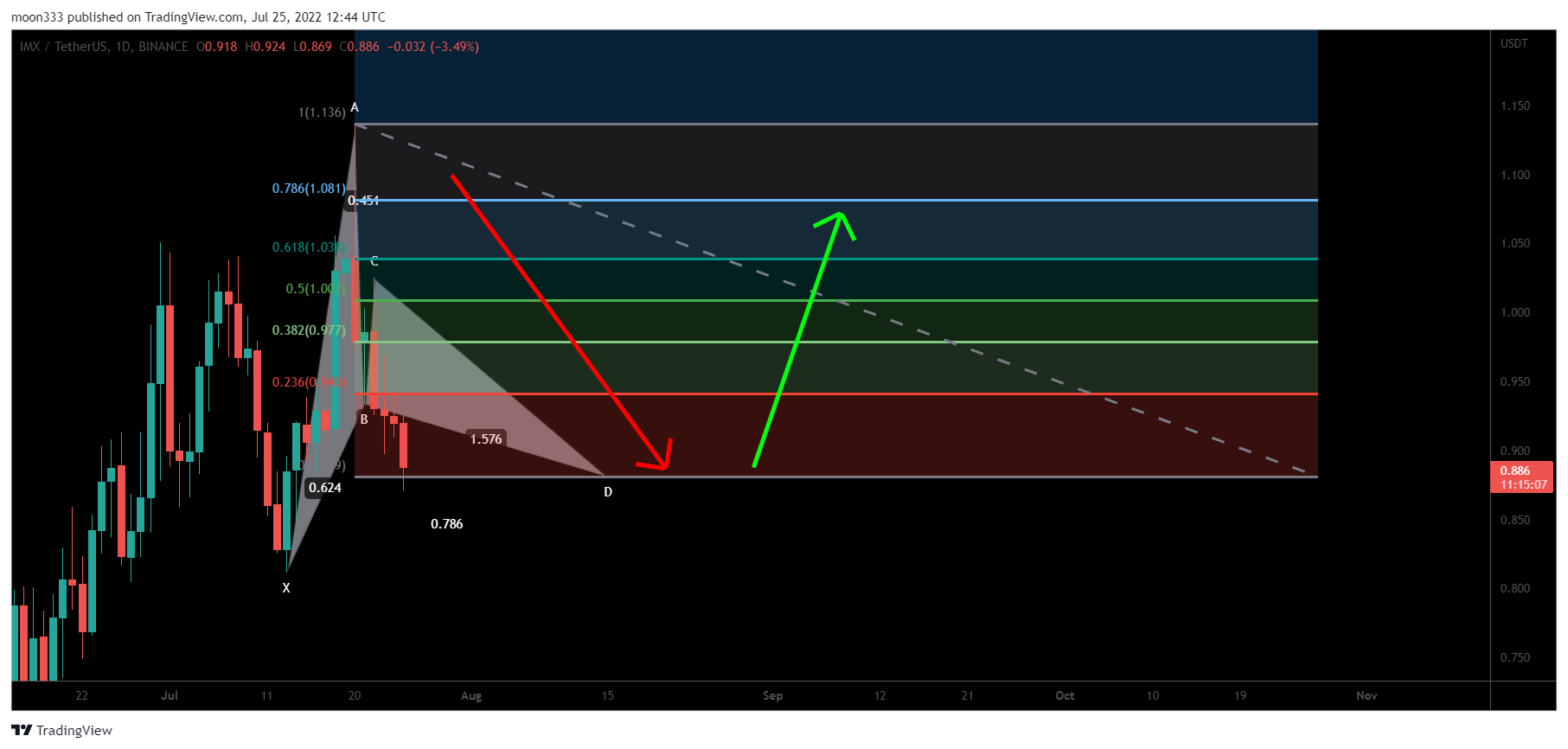The image size is (1568, 749).
Task: Click the Fib label 0.786(1.081)
Action: 309,189
